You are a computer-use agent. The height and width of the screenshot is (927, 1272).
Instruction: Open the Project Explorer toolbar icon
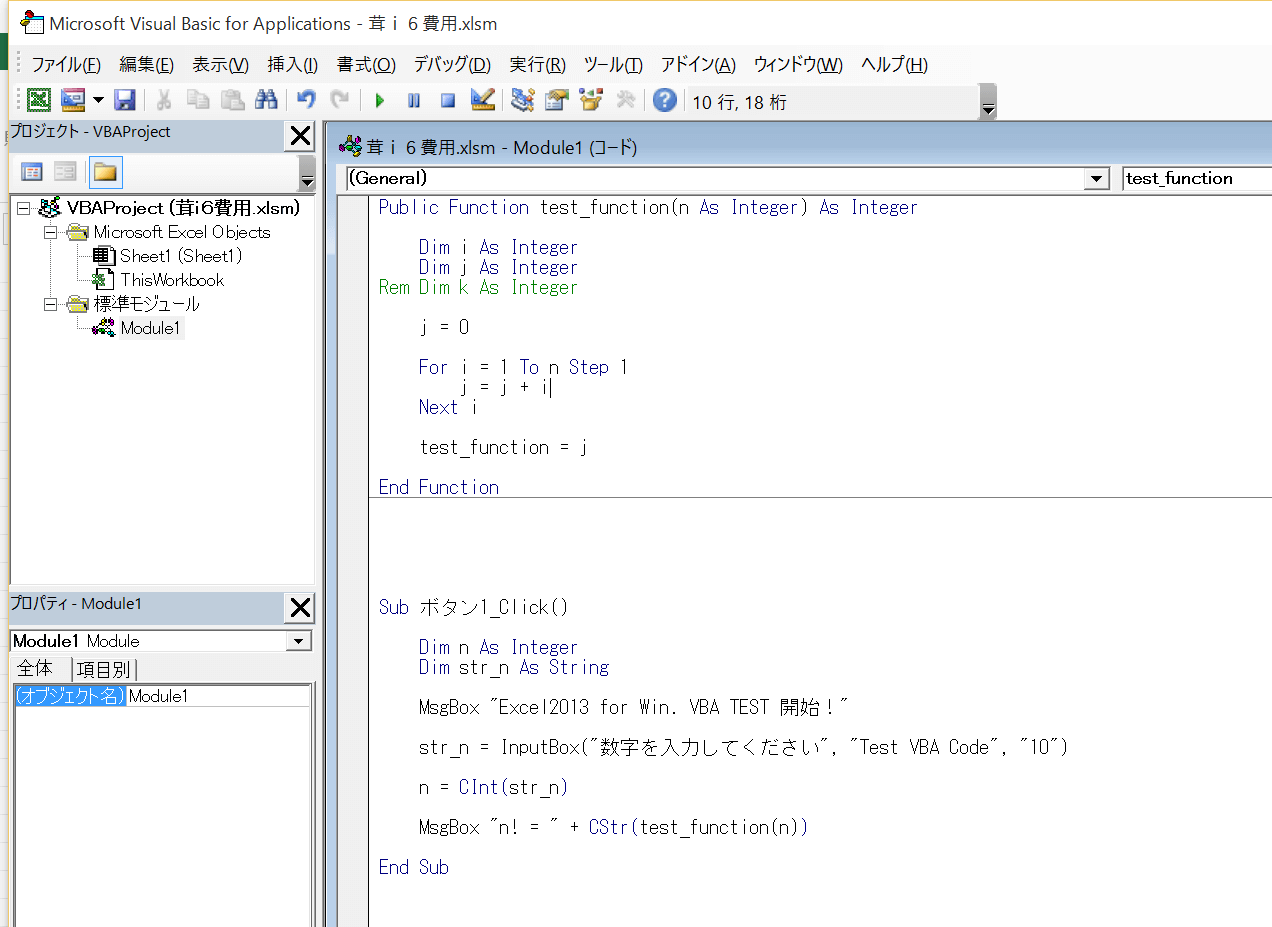tap(522, 100)
